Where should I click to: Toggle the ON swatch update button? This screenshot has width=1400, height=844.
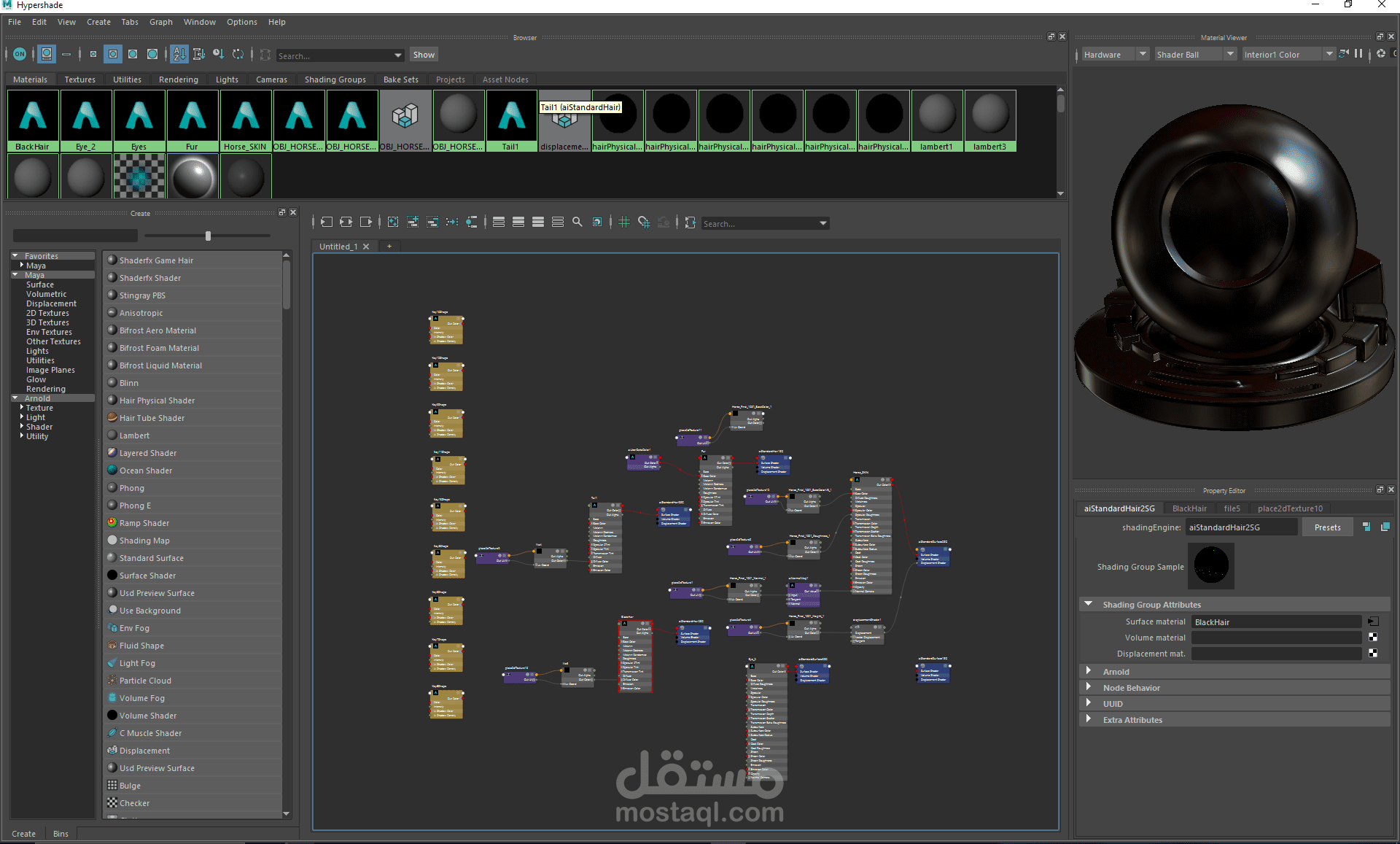point(20,54)
